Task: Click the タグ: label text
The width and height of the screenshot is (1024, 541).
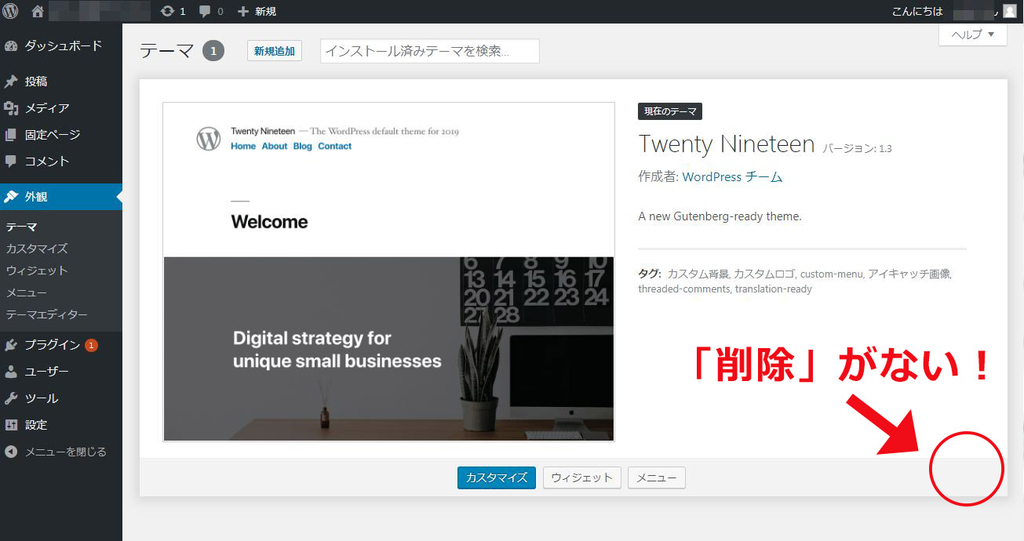Action: pyautogui.click(x=650, y=274)
